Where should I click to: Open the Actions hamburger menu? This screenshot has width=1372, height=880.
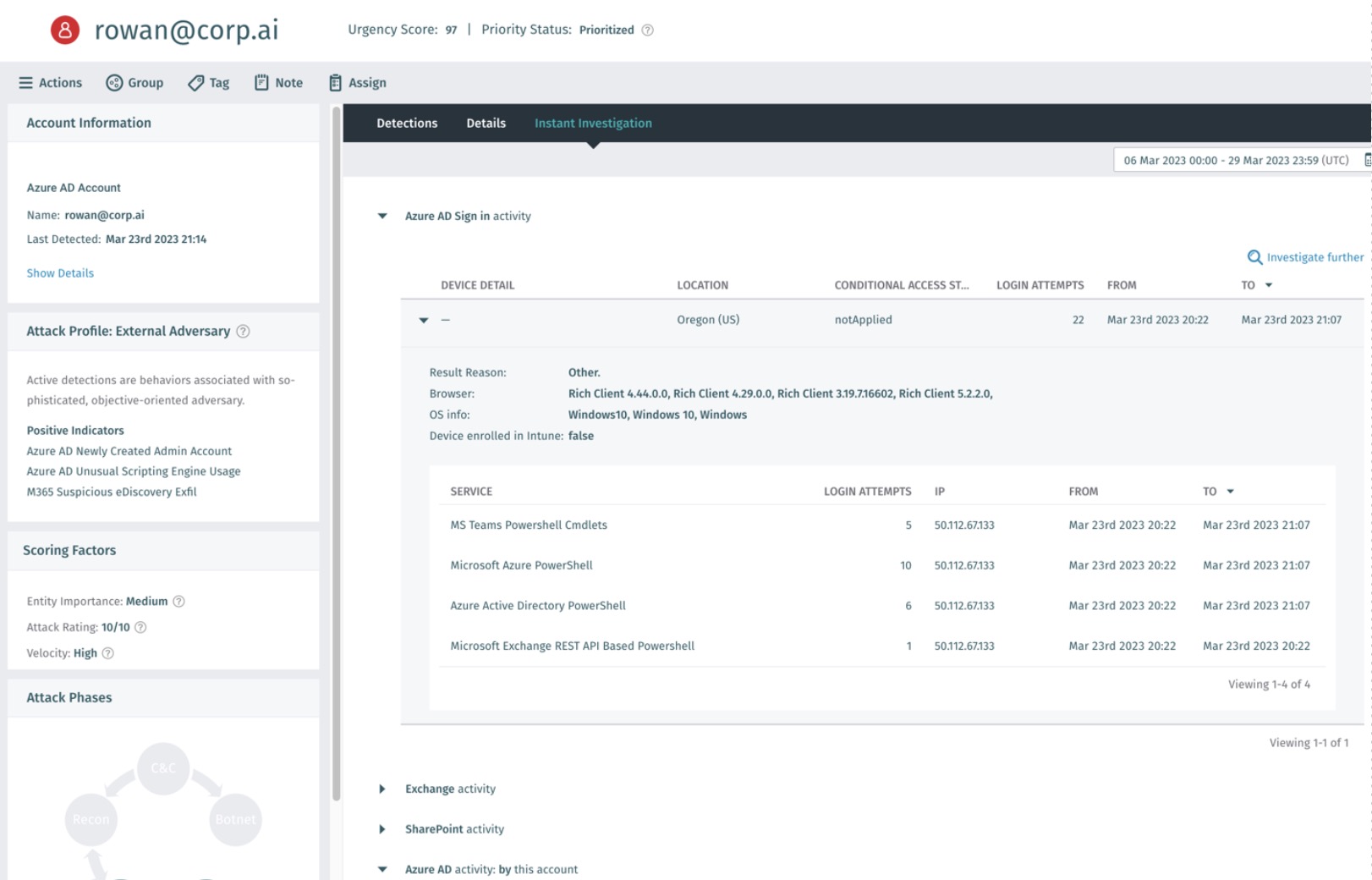(51, 83)
